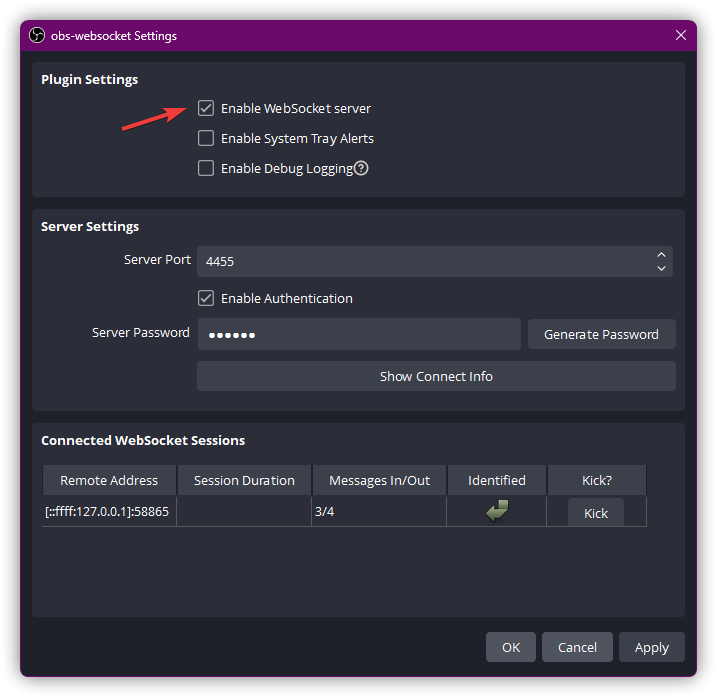This screenshot has width=717, height=697.
Task: Confirm settings with OK
Action: click(x=511, y=647)
